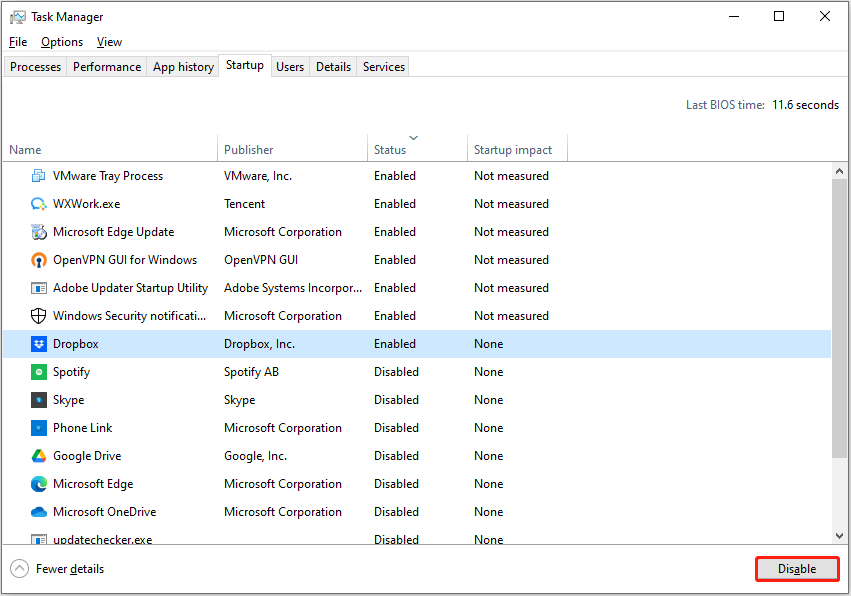Select the Skype icon in the list

(38, 399)
